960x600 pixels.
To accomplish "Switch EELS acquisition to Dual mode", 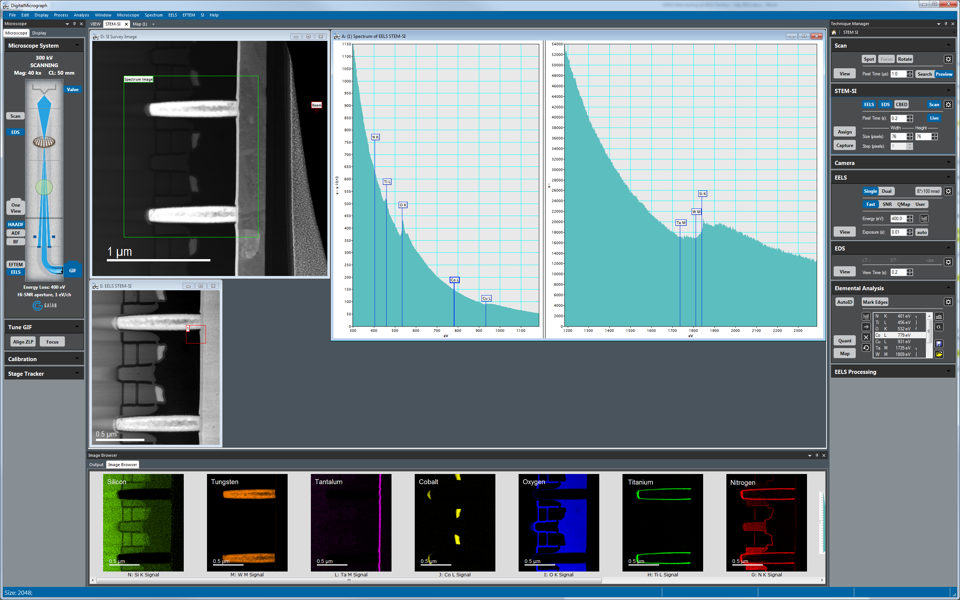I will 886,191.
